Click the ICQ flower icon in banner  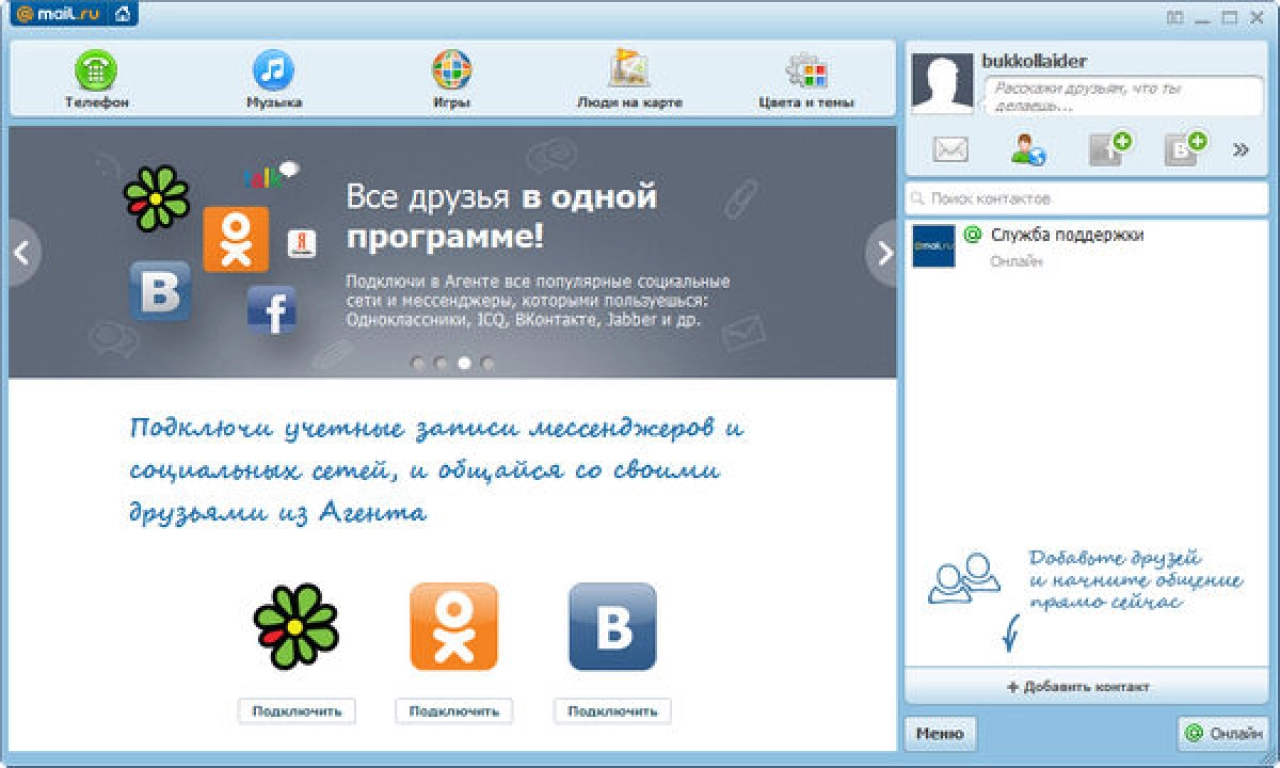pyautogui.click(x=156, y=198)
